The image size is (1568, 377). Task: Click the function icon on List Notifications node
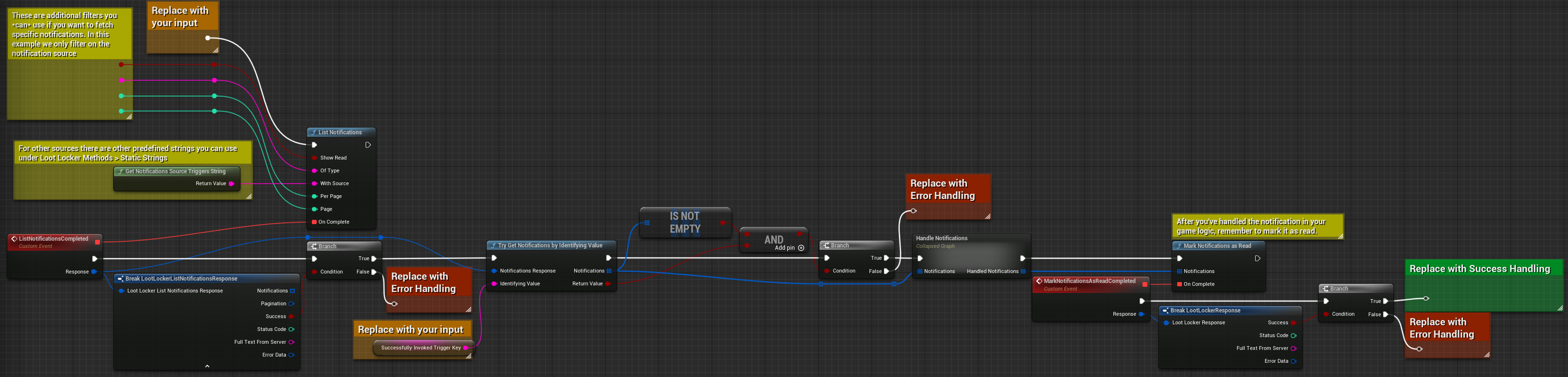coord(313,132)
